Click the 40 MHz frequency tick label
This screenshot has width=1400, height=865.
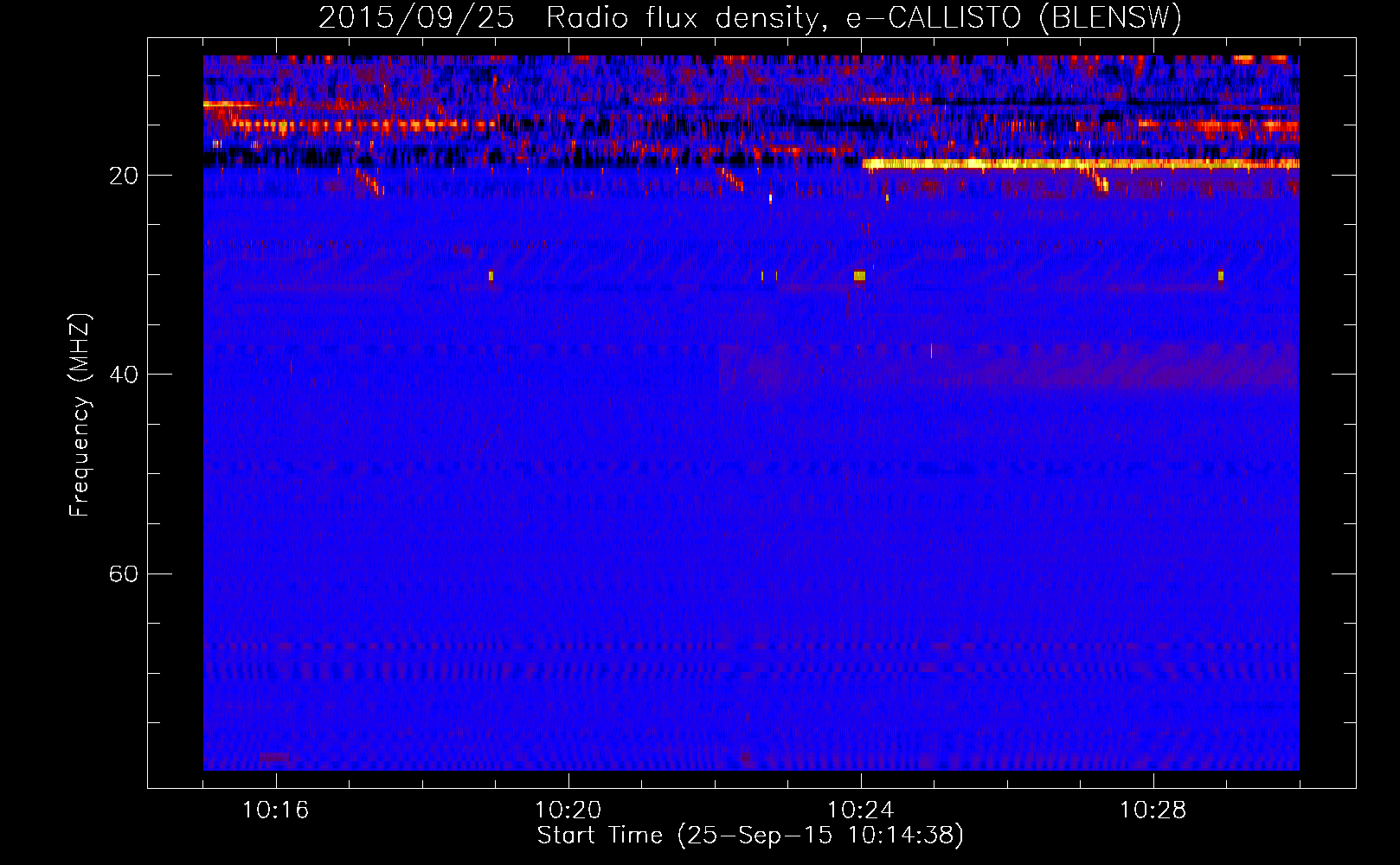124,375
